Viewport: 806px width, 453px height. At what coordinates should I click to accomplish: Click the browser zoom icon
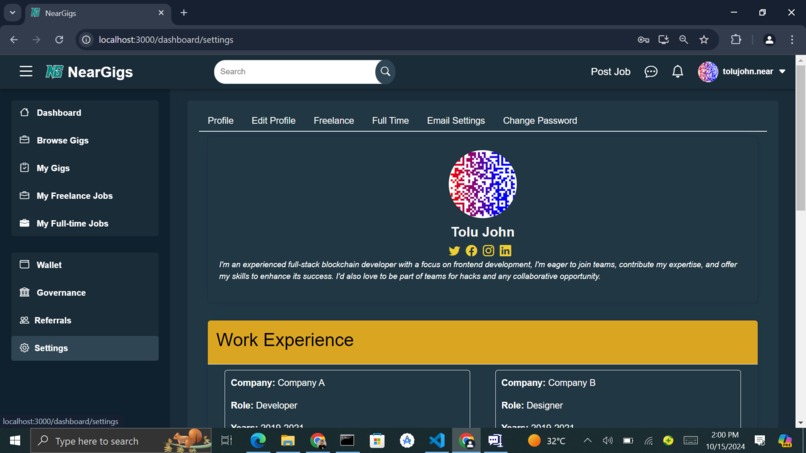[683, 40]
